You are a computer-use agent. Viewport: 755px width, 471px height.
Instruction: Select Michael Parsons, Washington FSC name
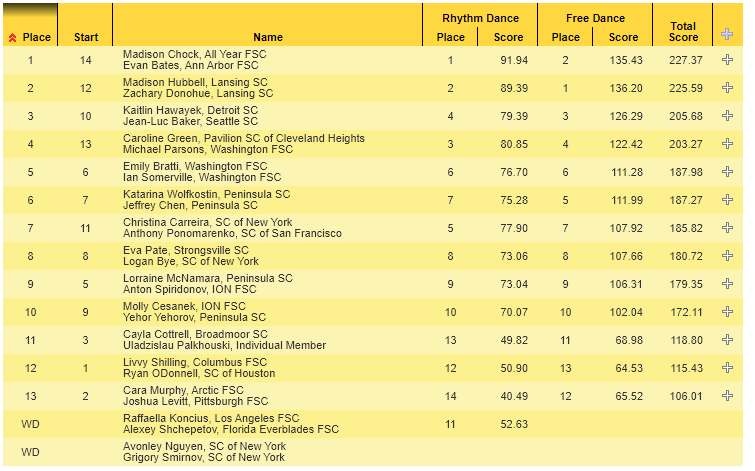208,149
